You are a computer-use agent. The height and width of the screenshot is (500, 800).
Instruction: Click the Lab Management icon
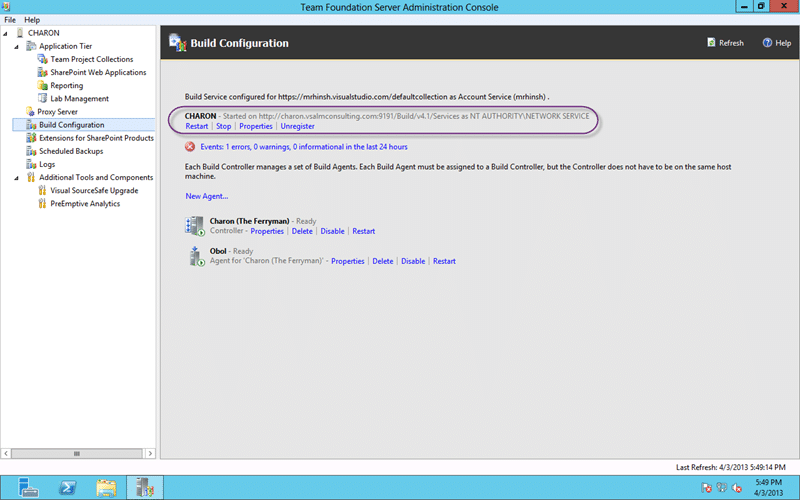(x=42, y=98)
